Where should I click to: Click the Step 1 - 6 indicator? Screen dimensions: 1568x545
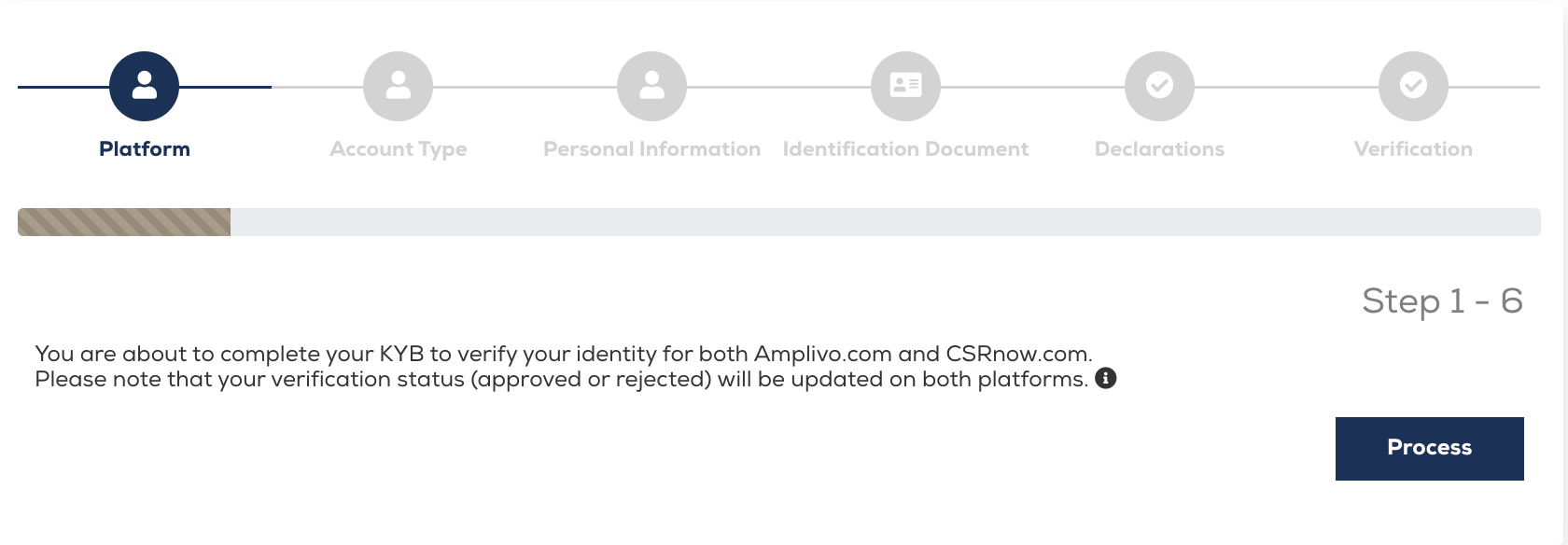click(1442, 301)
